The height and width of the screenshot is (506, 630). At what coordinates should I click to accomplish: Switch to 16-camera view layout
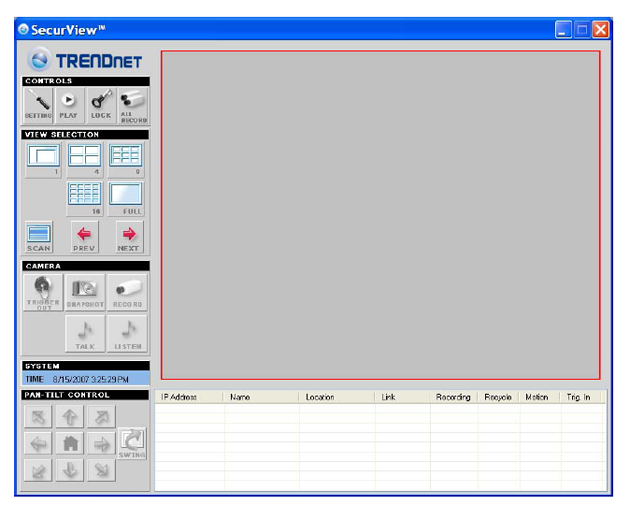(x=84, y=199)
